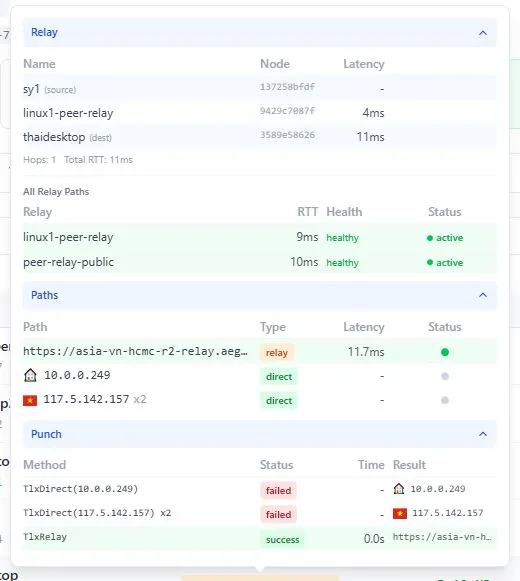Click 0.0s time value for TlxRelay

[x=374, y=539]
